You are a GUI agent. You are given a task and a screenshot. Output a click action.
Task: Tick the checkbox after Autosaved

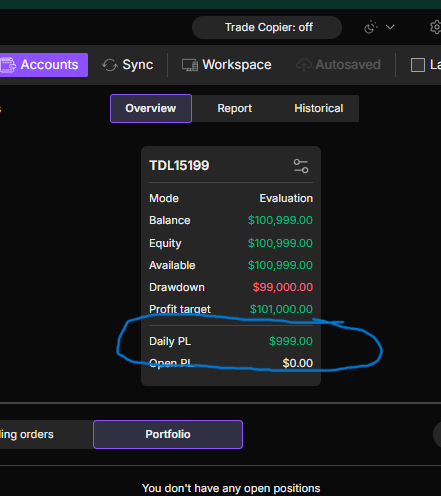click(x=418, y=65)
